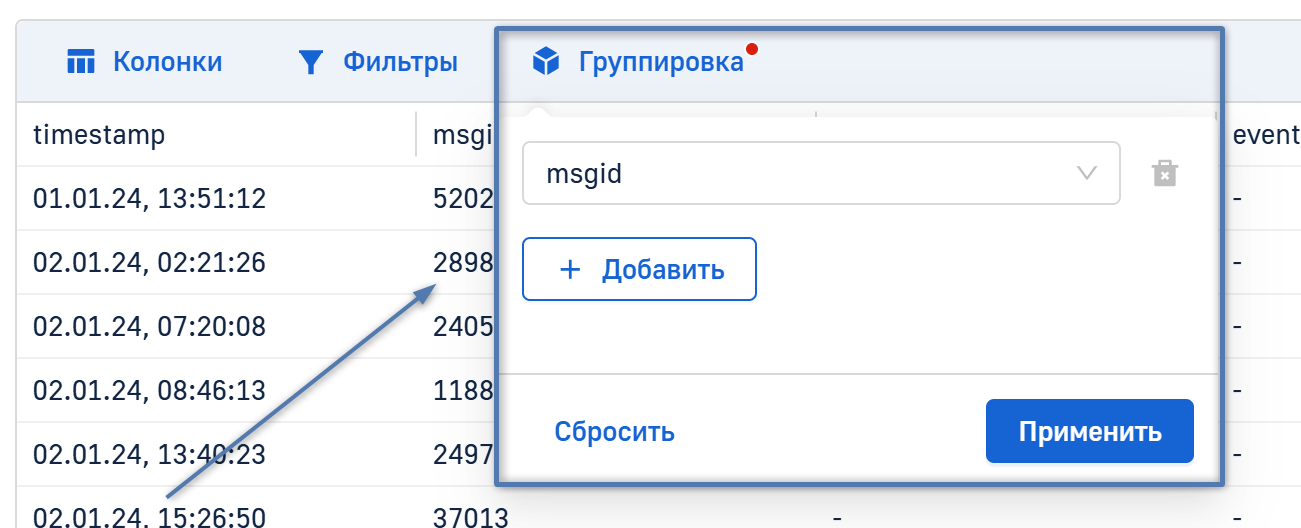The image size is (1301, 528).
Task: Click the Фильтры funnel icon
Action: click(x=312, y=62)
